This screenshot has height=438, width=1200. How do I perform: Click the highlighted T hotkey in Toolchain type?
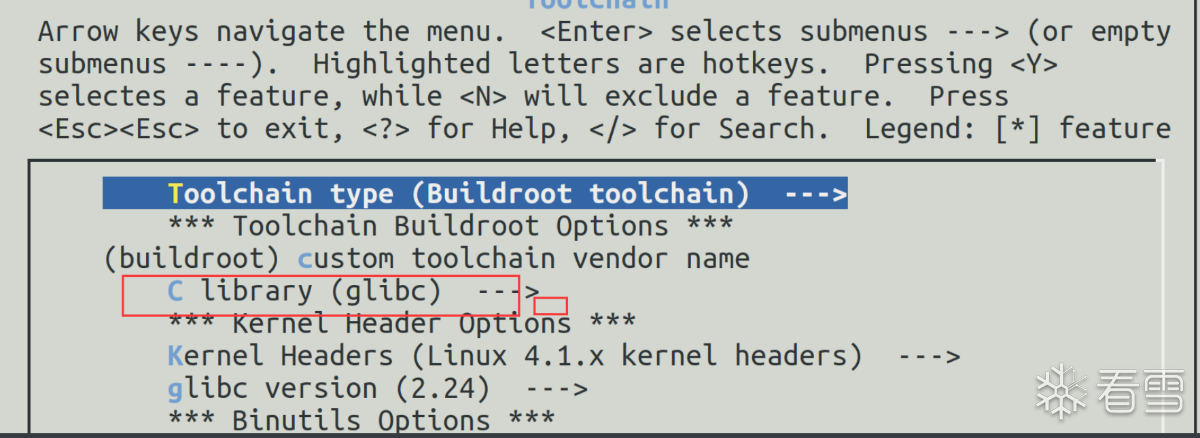(x=177, y=193)
